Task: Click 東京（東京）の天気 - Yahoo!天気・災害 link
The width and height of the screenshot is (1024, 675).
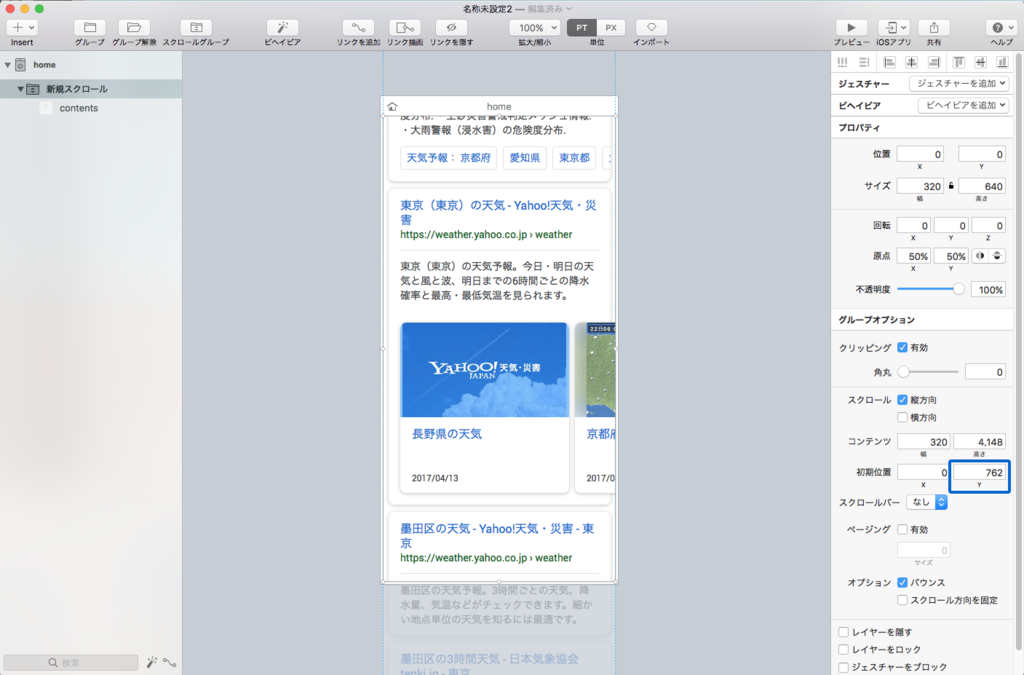Action: 498,212
